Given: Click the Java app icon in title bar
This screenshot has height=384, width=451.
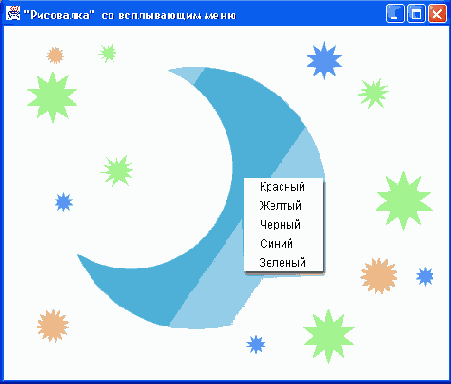Looking at the screenshot, I should [x=13, y=14].
